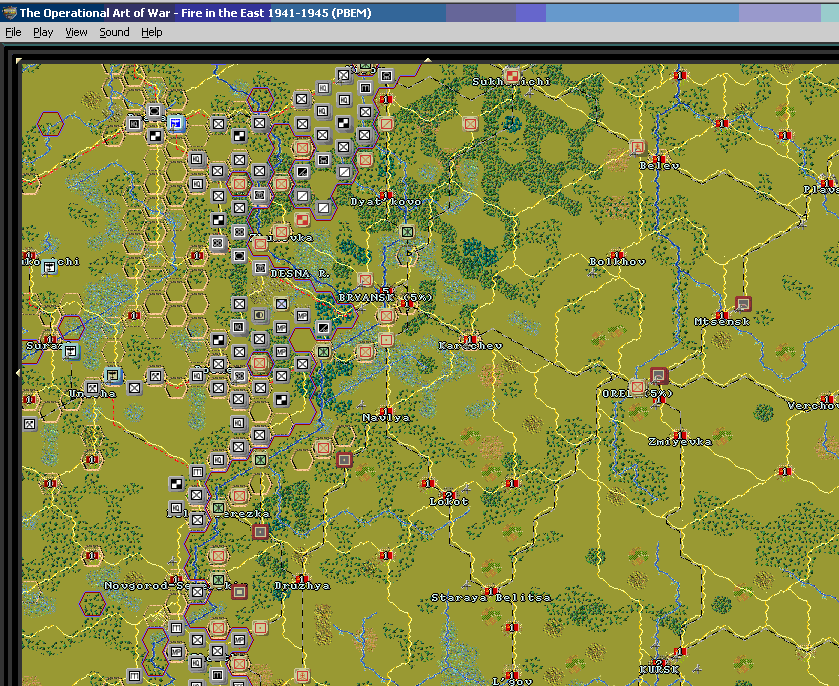Click the town label "Karachev"

(x=470, y=346)
